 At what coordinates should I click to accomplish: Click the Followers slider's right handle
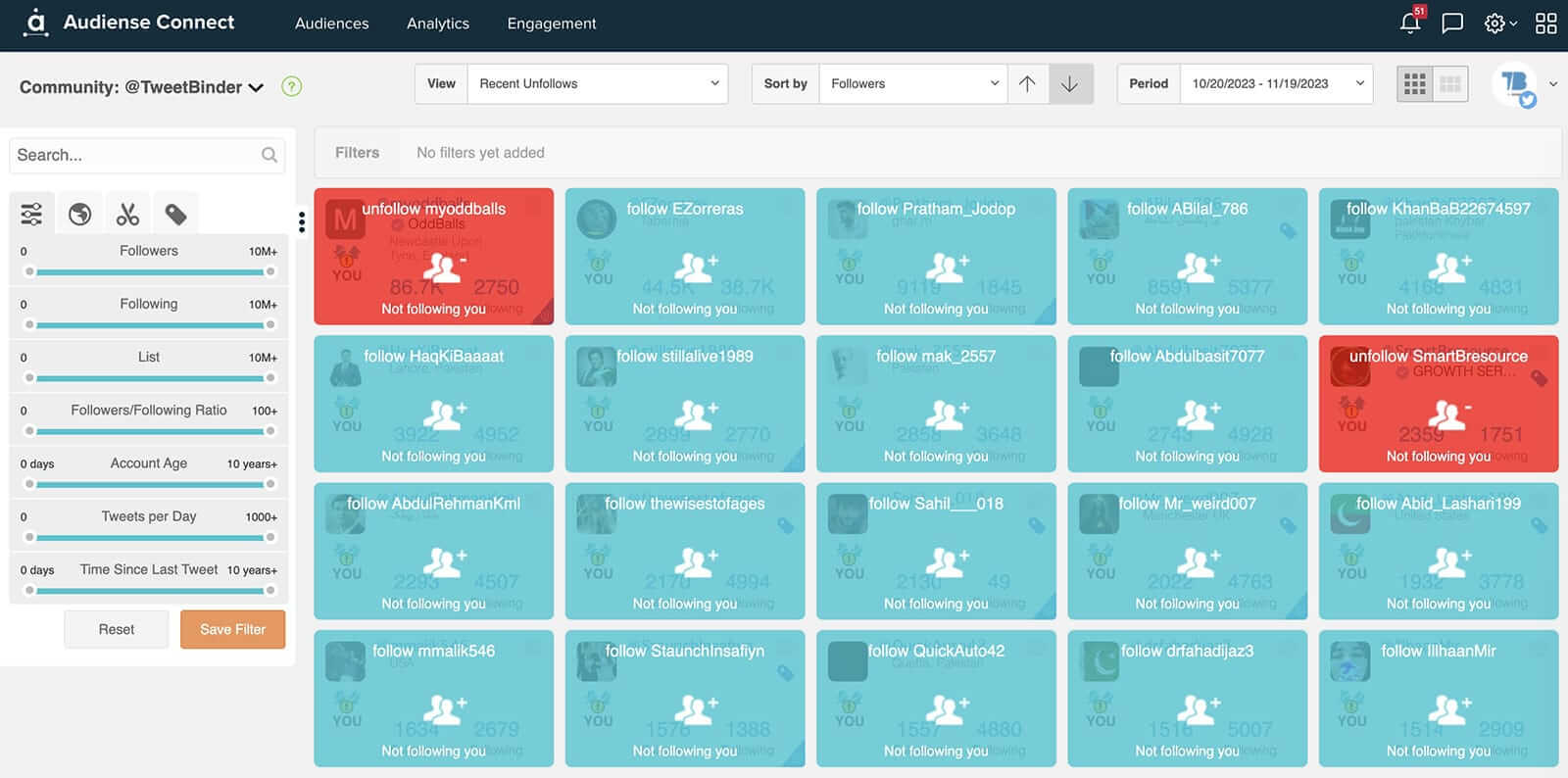(x=270, y=271)
